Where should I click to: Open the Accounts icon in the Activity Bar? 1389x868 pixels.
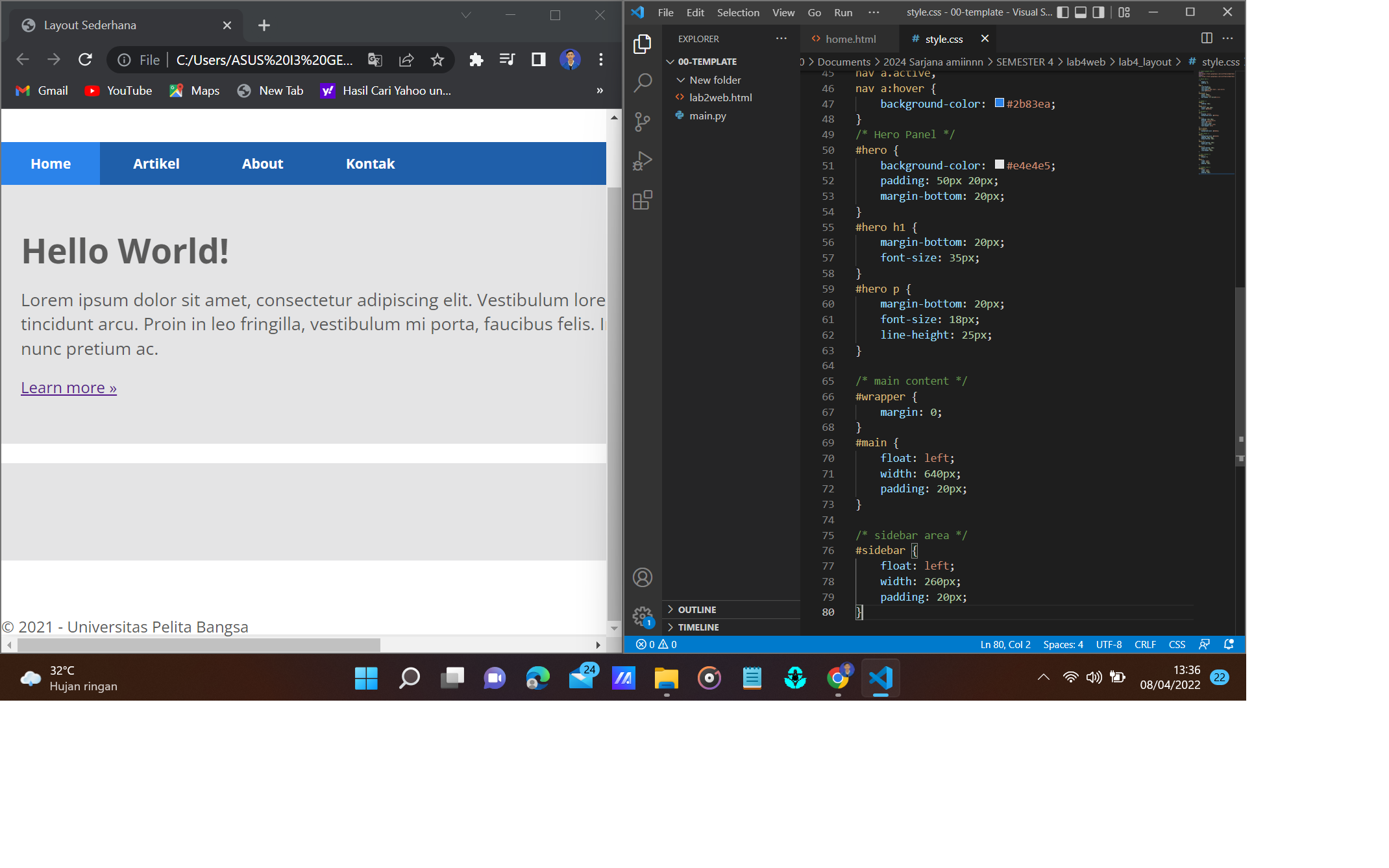pyautogui.click(x=641, y=577)
